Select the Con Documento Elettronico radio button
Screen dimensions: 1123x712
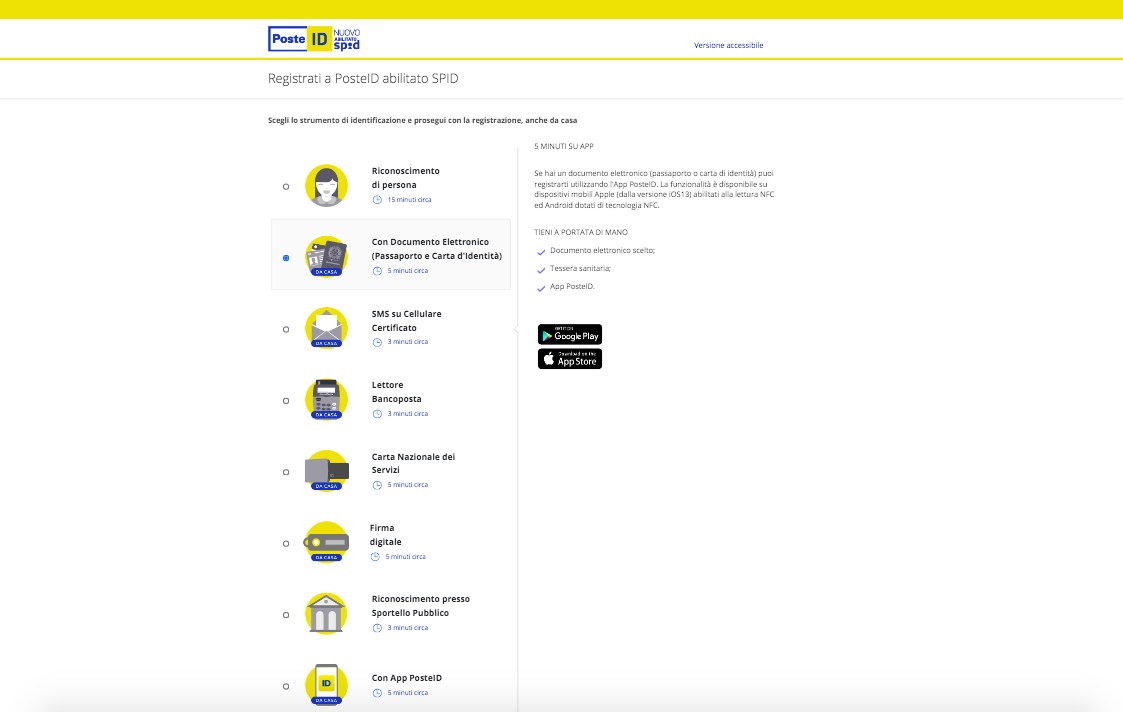coord(286,258)
